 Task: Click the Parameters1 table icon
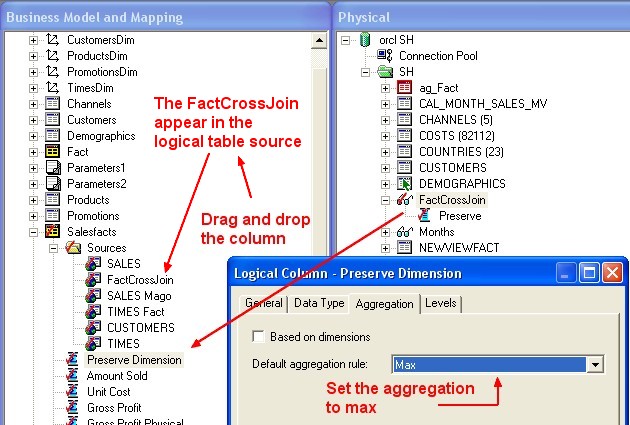(x=53, y=168)
